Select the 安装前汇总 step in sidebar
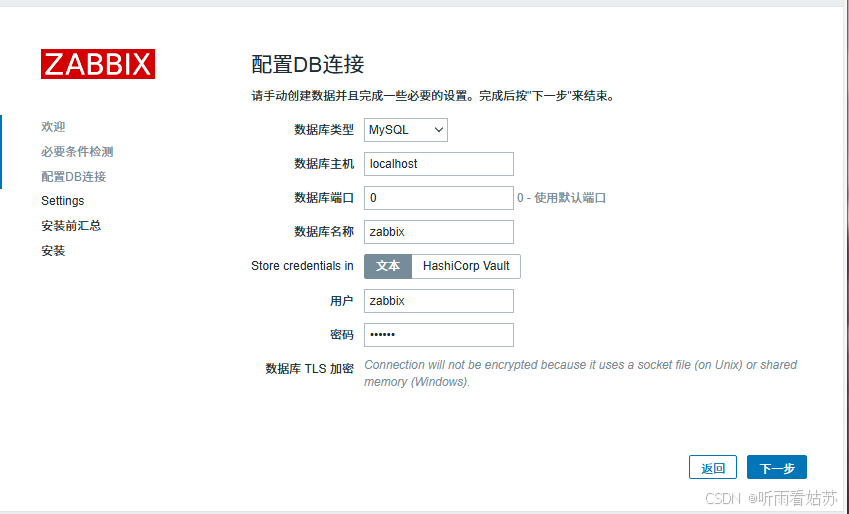 coord(71,226)
